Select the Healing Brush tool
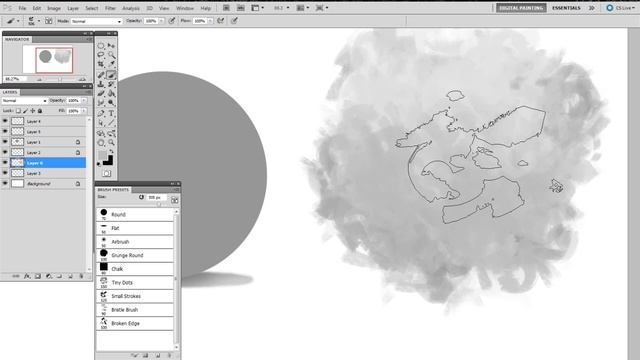Viewport: 640px width, 360px height. click(101, 75)
